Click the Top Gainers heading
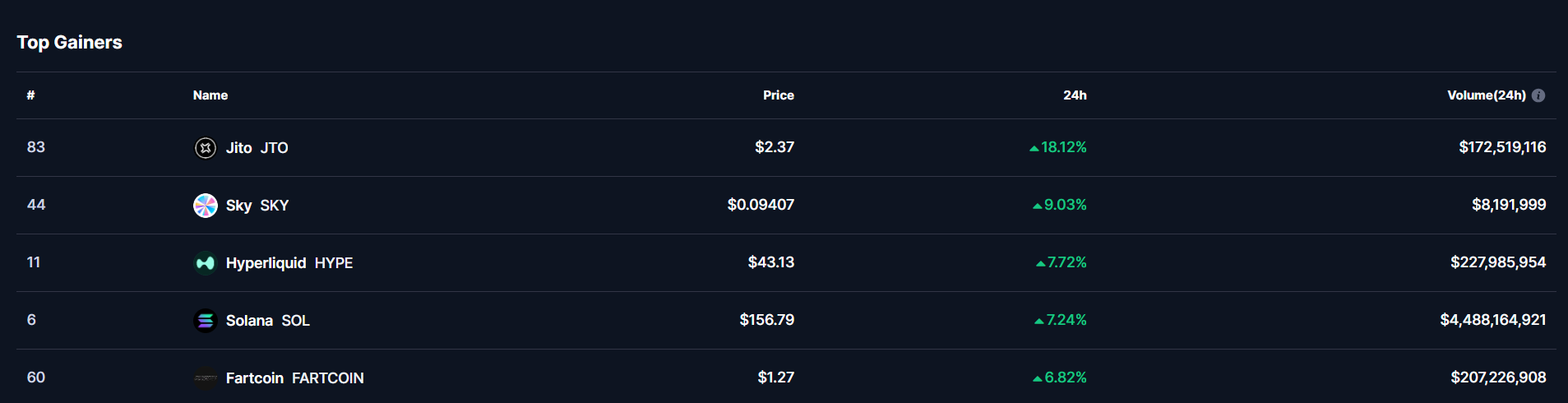Viewport: 1568px width, 403px height. (69, 42)
